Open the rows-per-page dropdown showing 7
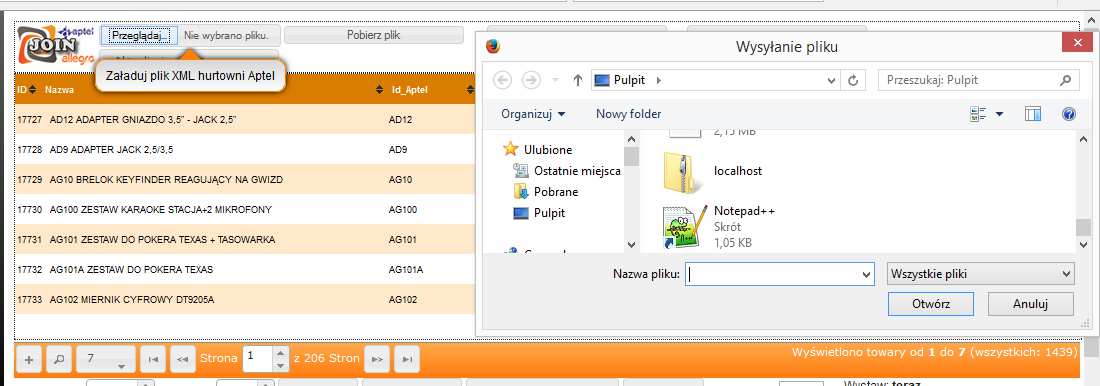Screen dimensions: 1100x386 (x=105, y=359)
